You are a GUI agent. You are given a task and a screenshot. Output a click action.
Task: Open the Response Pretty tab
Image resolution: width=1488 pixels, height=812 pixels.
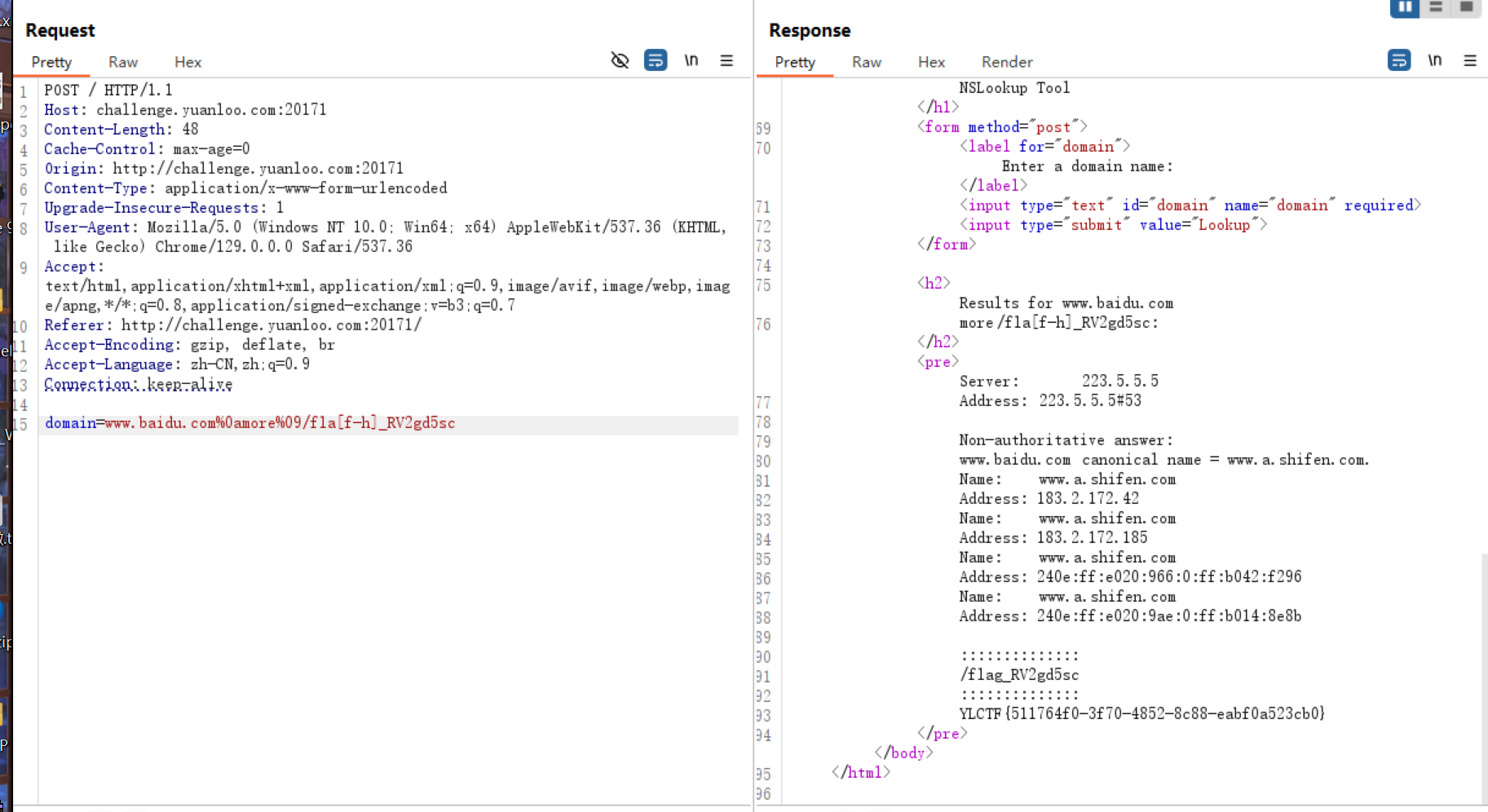(x=795, y=62)
